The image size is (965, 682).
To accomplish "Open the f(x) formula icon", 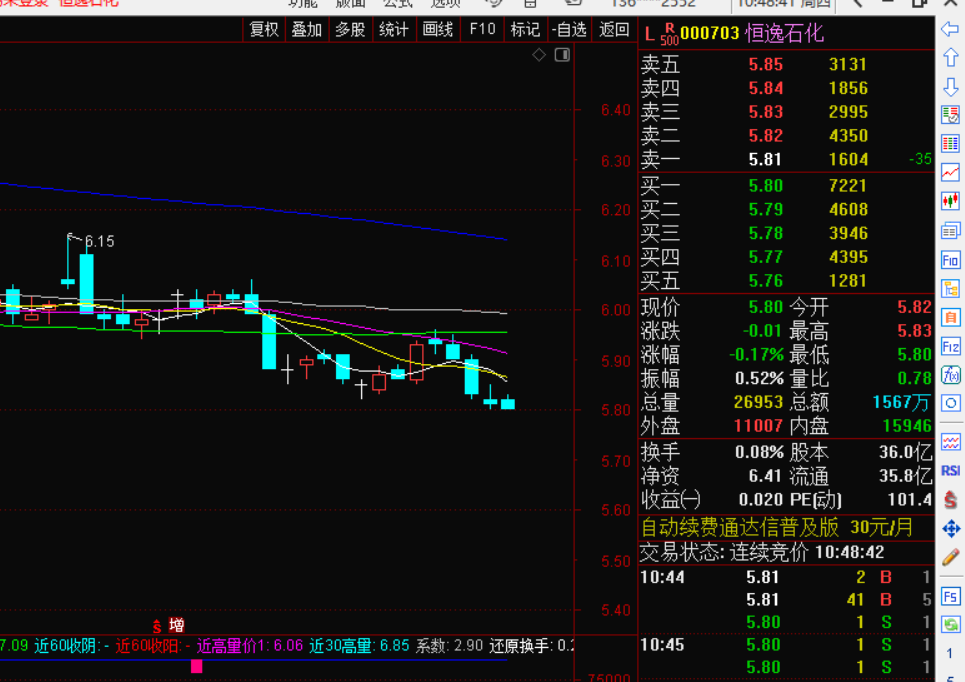I will pos(950,375).
